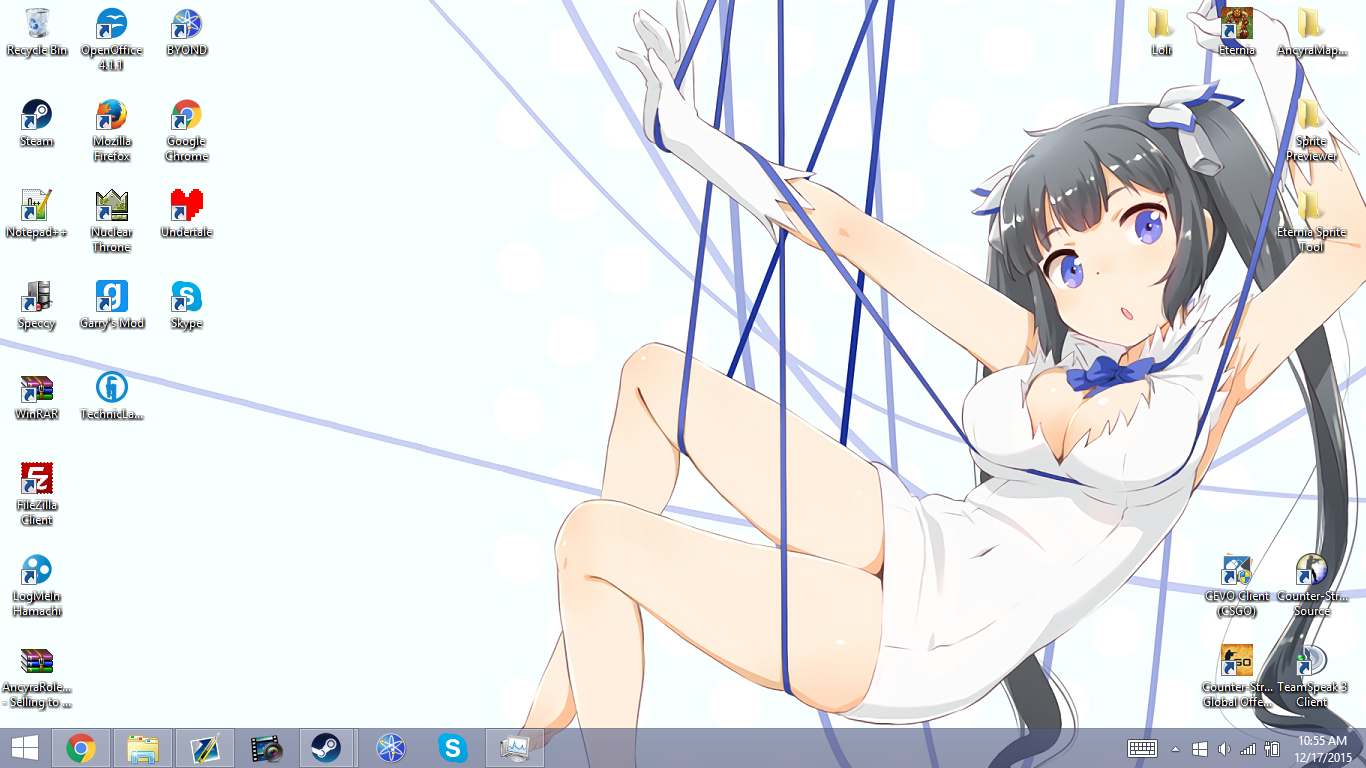
Task: Click the Windows flag tray icon
Action: [x=1200, y=748]
